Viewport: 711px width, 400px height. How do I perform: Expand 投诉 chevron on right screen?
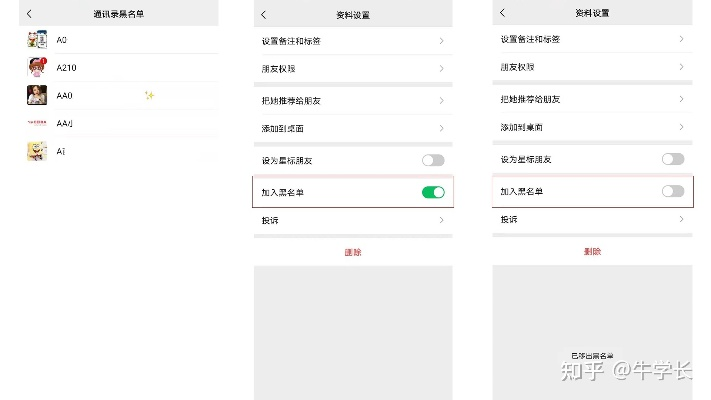[x=681, y=219]
